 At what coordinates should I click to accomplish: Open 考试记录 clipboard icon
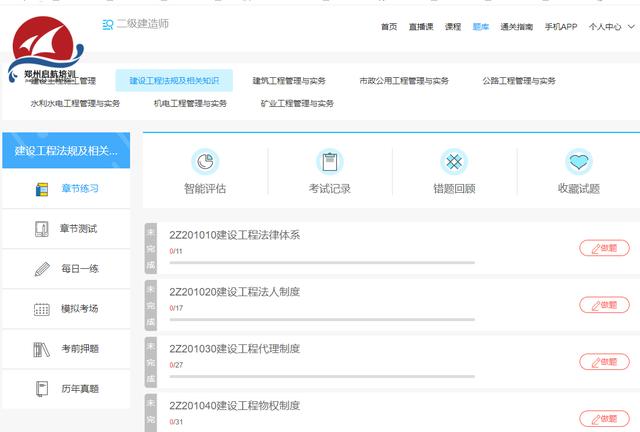(x=330, y=162)
